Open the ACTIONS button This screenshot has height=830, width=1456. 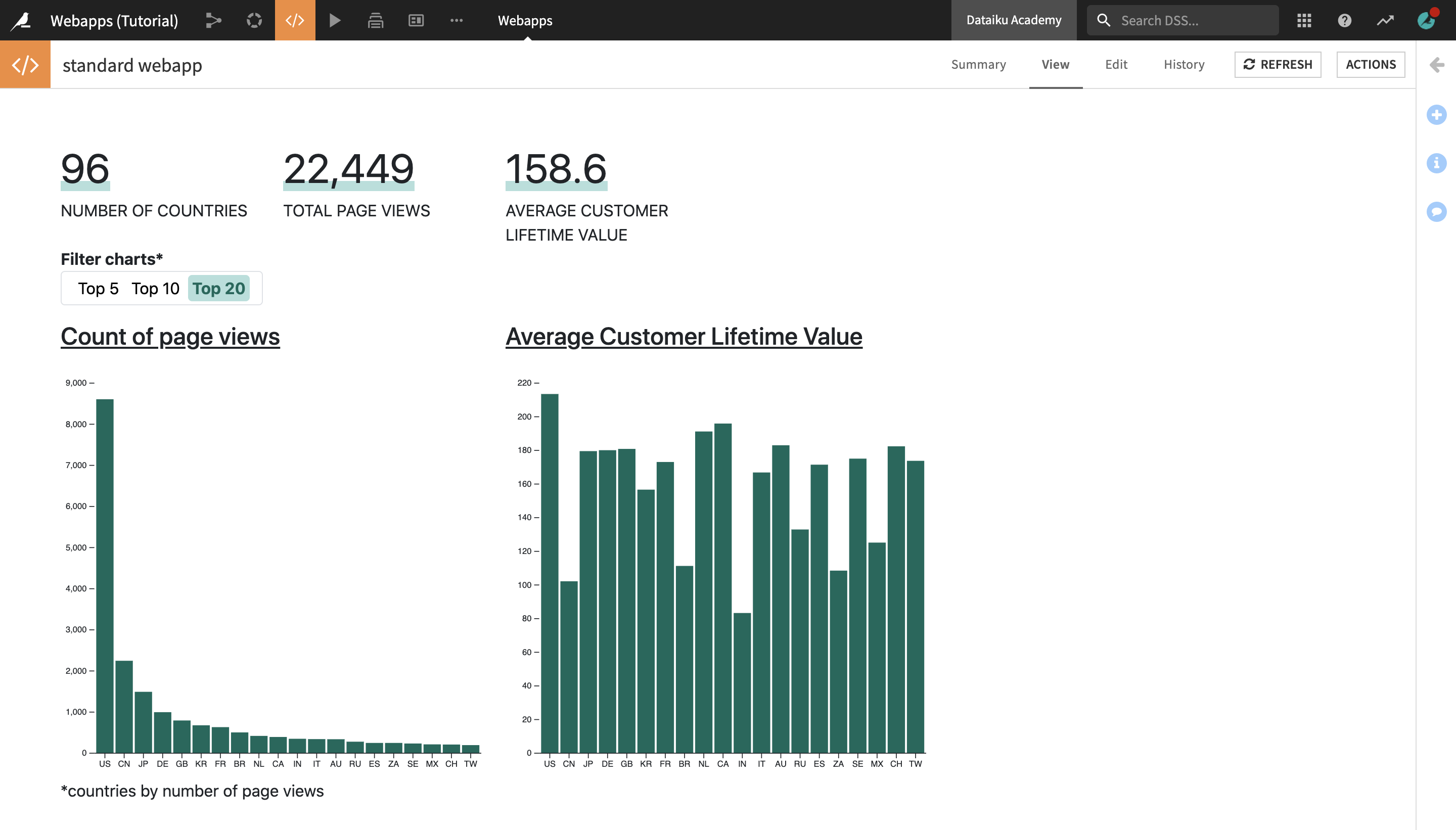coord(1371,64)
